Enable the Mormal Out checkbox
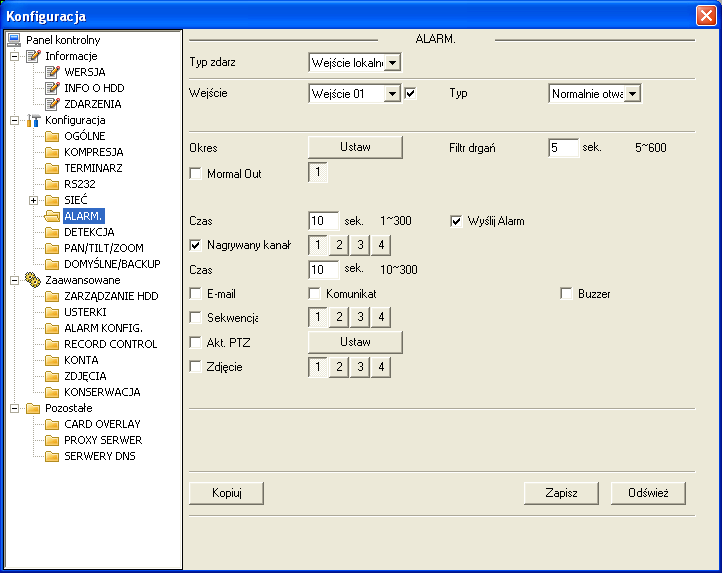The height and width of the screenshot is (573, 722). [x=196, y=174]
